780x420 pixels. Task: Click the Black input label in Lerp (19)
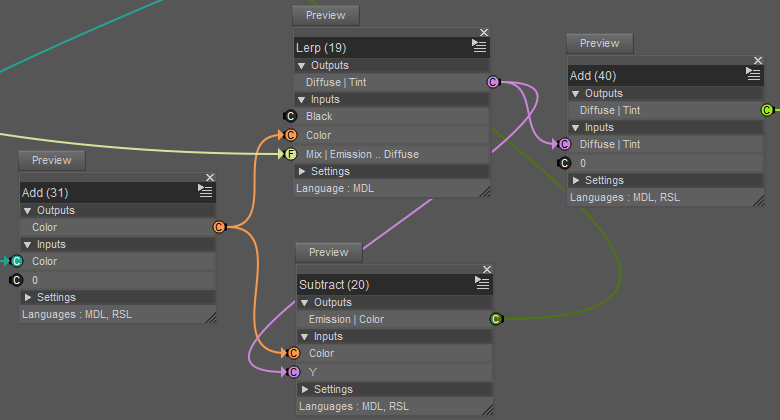319,116
